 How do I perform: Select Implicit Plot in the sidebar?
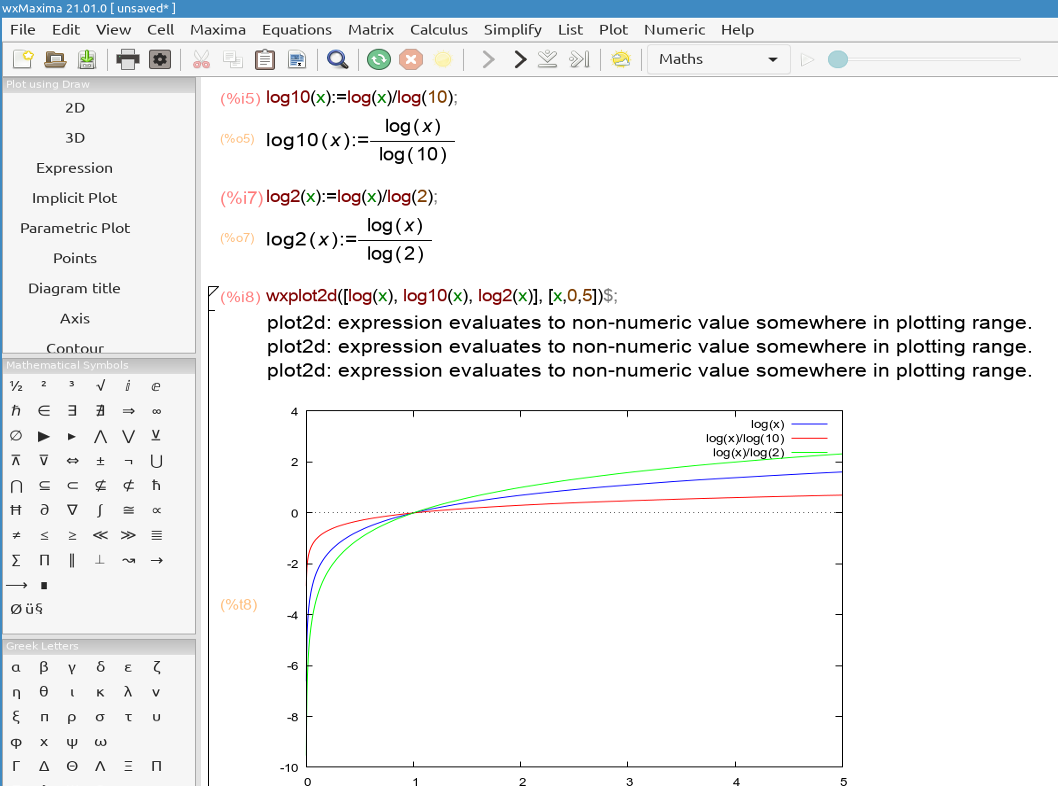point(74,198)
